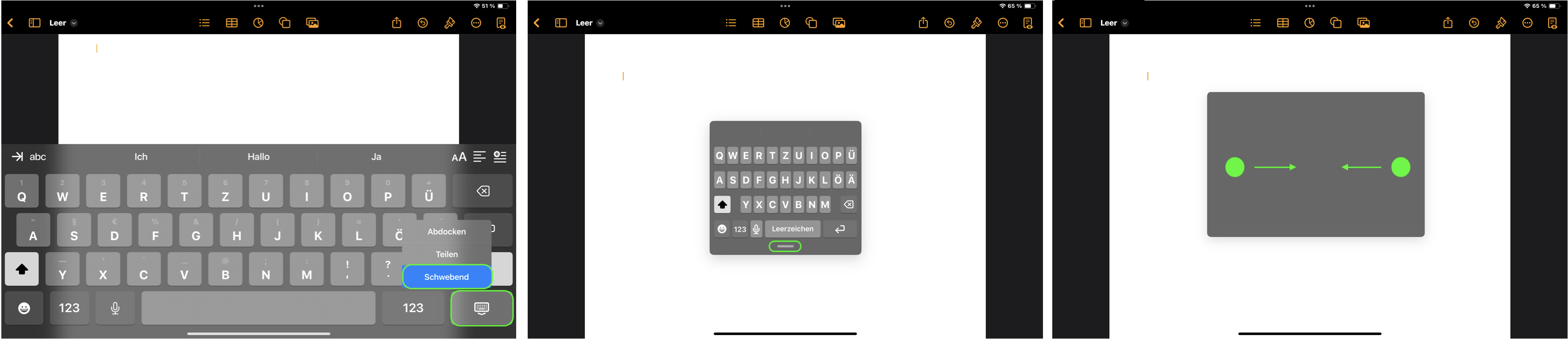Image resolution: width=1568 pixels, height=339 pixels.
Task: Select Schwebend from the keyboard popup menu
Action: pos(446,277)
